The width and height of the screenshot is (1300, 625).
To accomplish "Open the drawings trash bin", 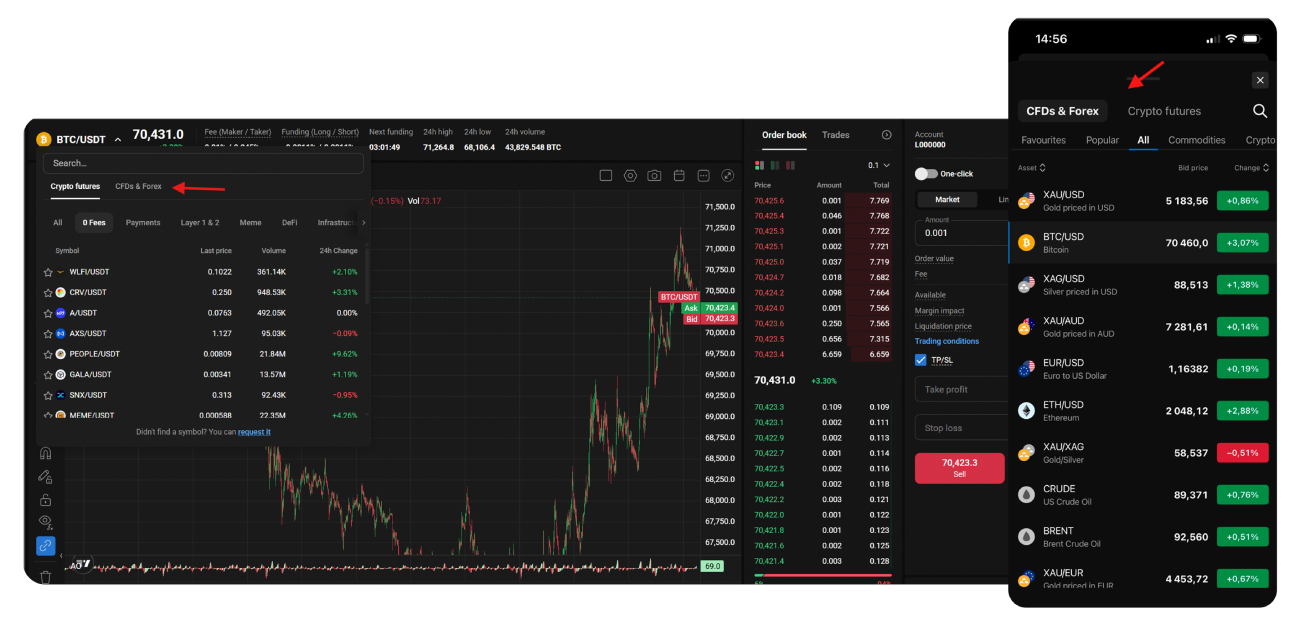I will pos(45,577).
